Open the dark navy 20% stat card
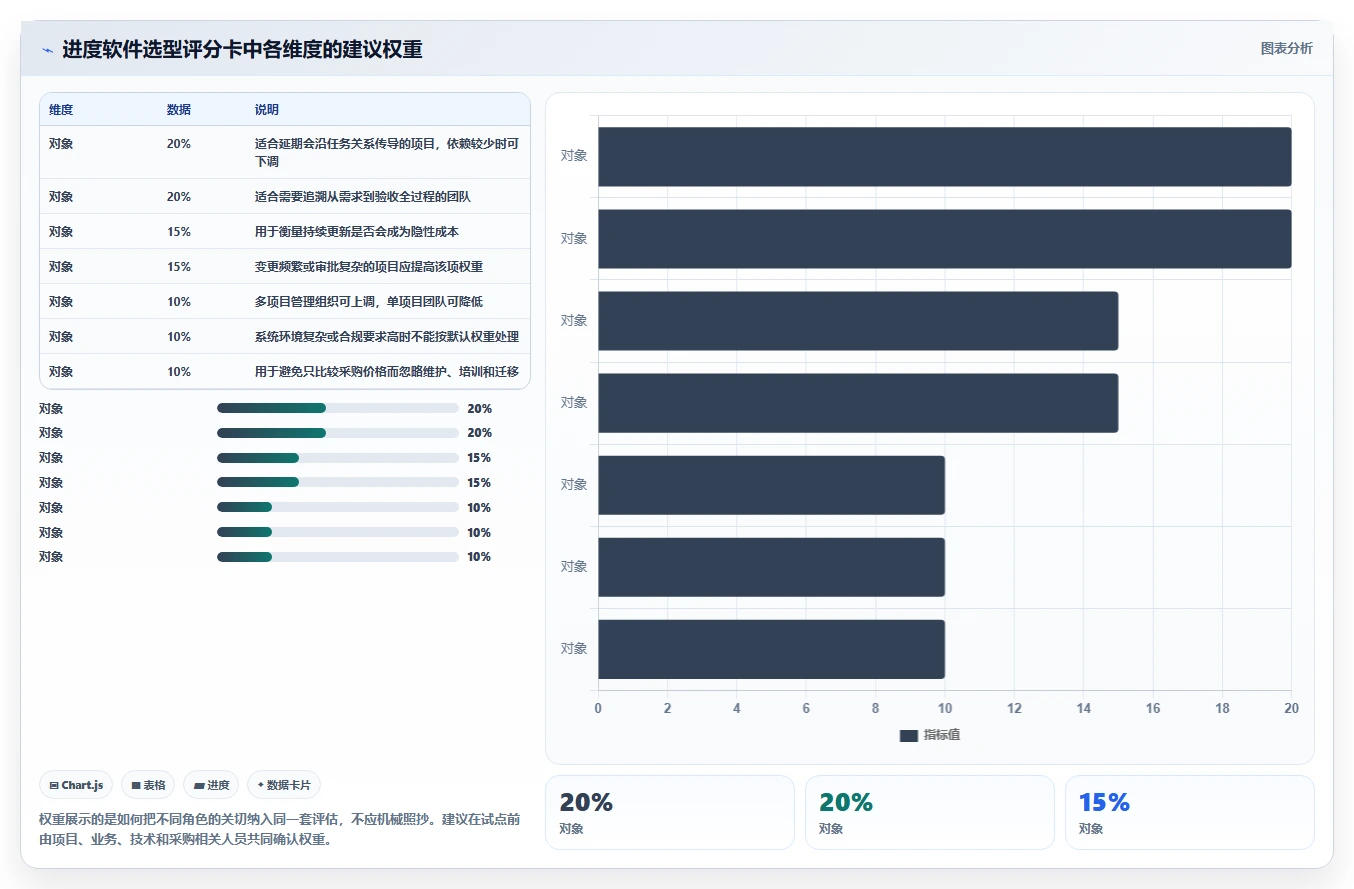The width and height of the screenshot is (1354, 889). tap(670, 812)
